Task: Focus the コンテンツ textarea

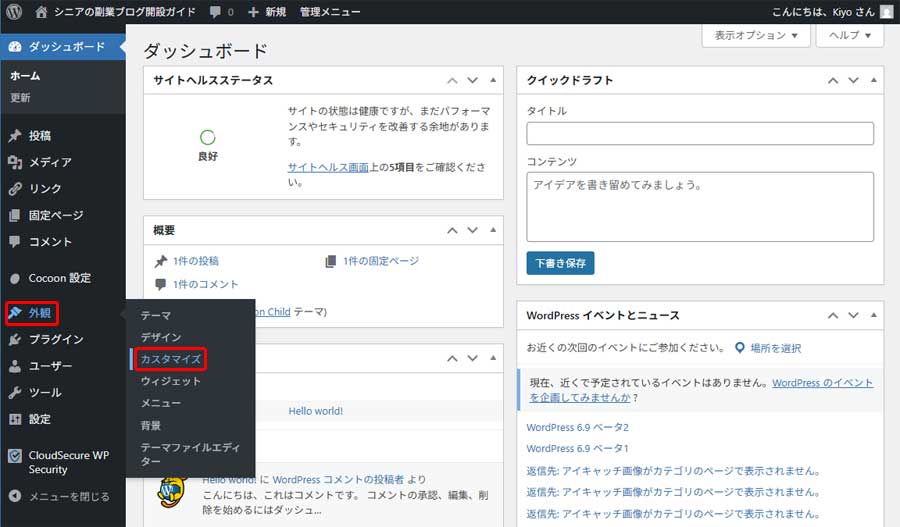Action: point(700,207)
